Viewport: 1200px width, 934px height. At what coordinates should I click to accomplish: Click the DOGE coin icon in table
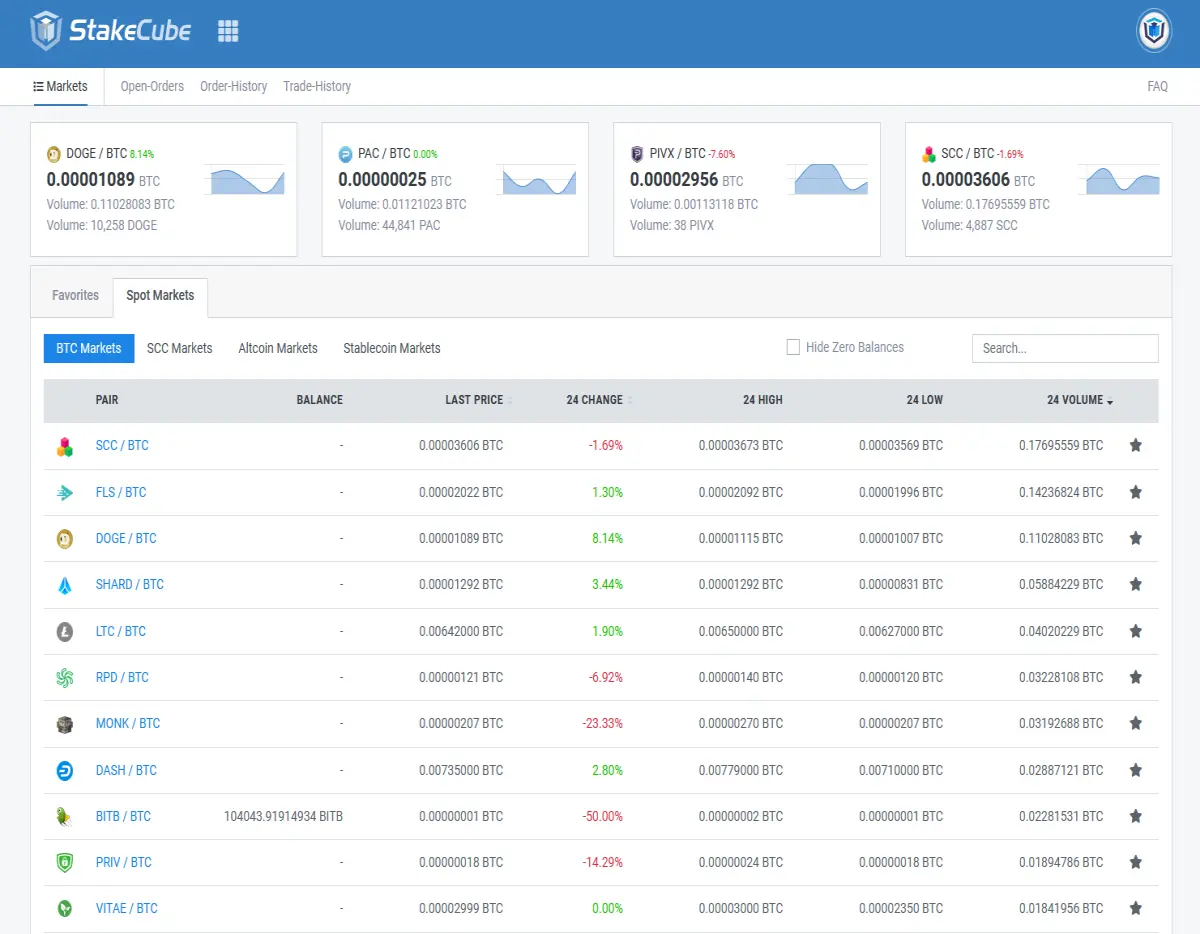(x=65, y=539)
